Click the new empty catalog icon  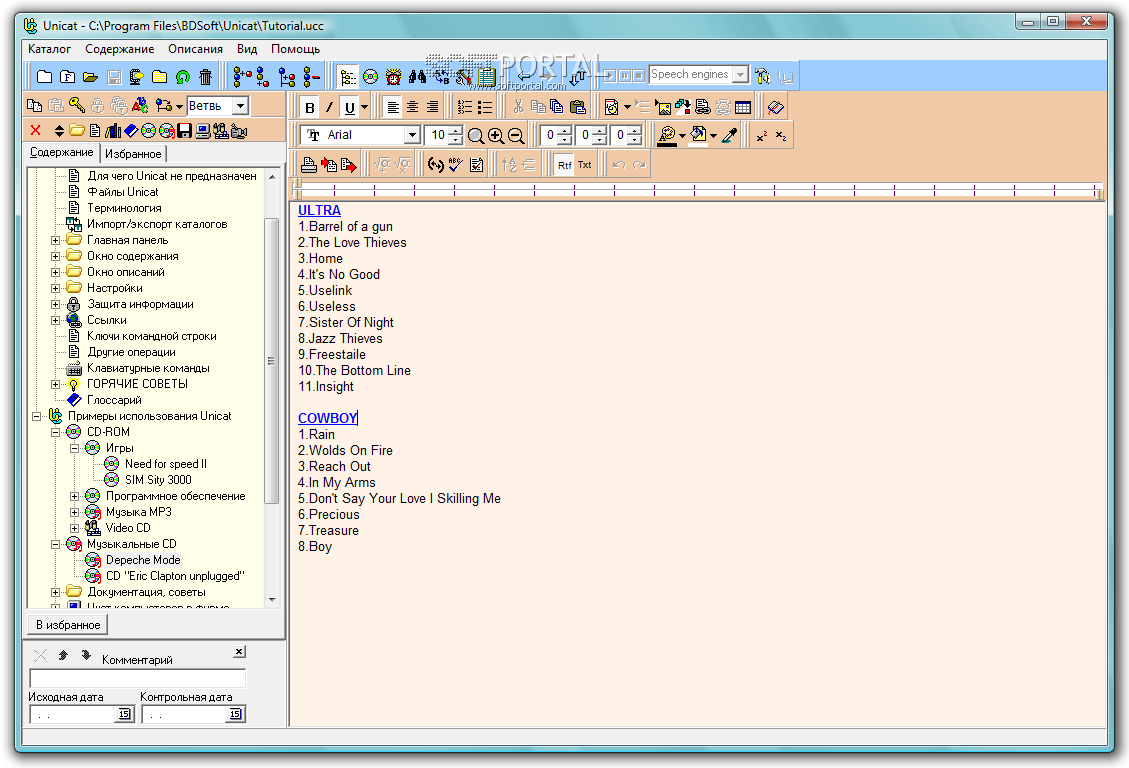pyautogui.click(x=45, y=76)
